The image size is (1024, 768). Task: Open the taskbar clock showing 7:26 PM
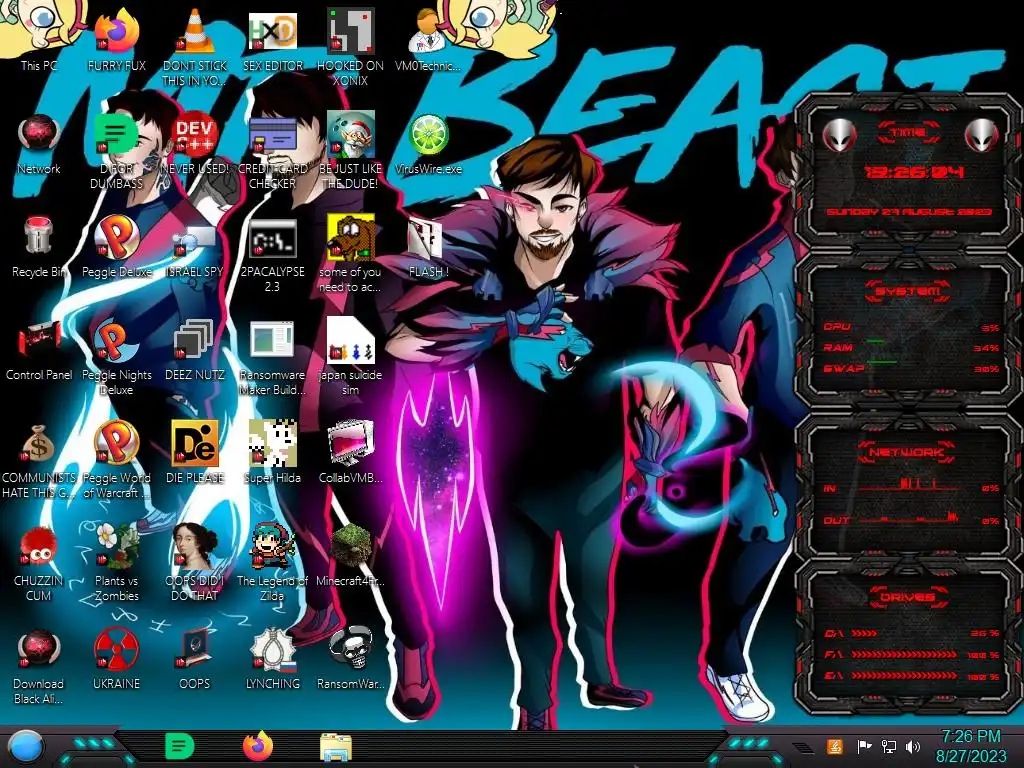(x=970, y=746)
